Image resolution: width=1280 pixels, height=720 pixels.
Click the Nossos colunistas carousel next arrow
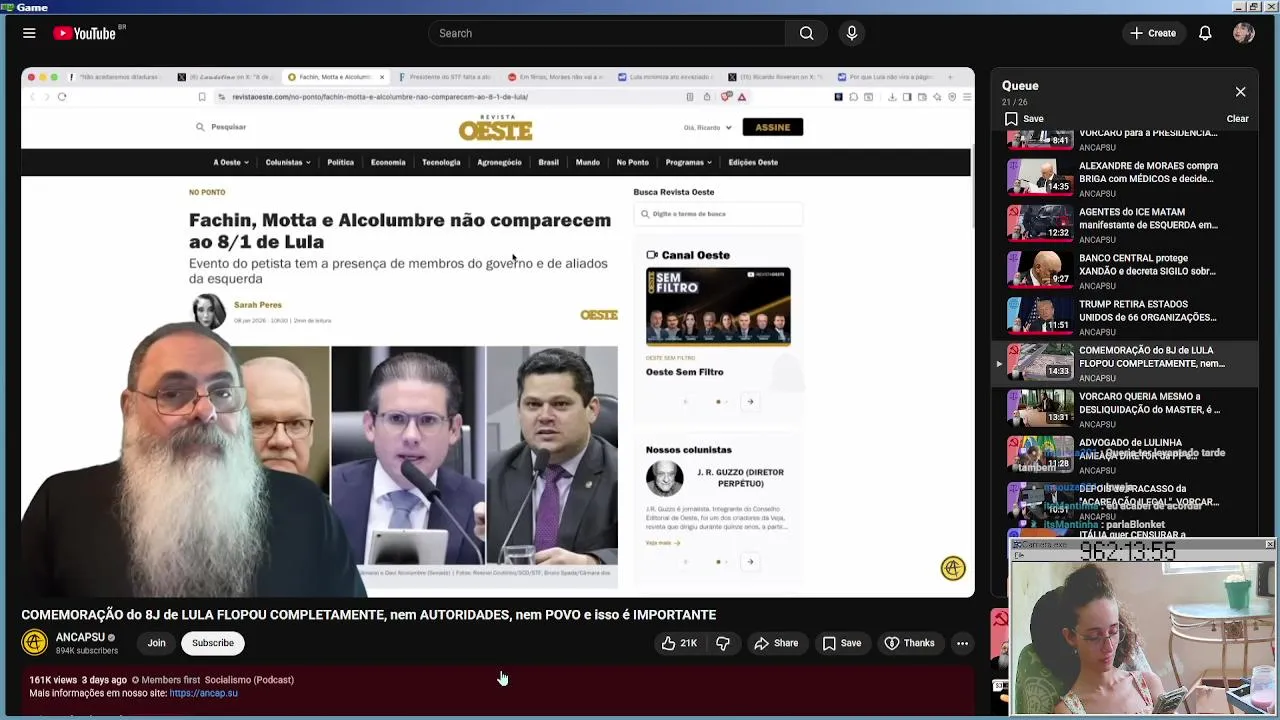(750, 561)
